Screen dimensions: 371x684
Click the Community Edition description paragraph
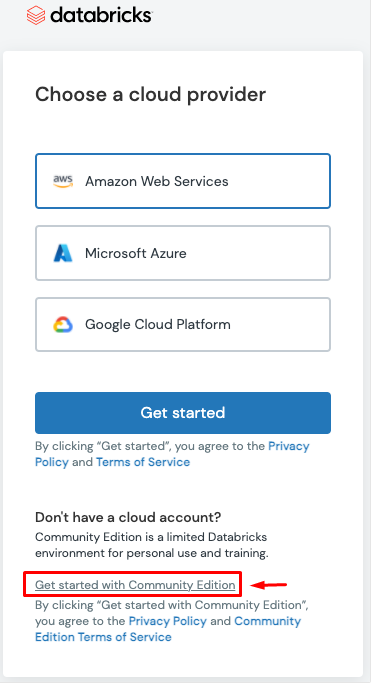151,545
